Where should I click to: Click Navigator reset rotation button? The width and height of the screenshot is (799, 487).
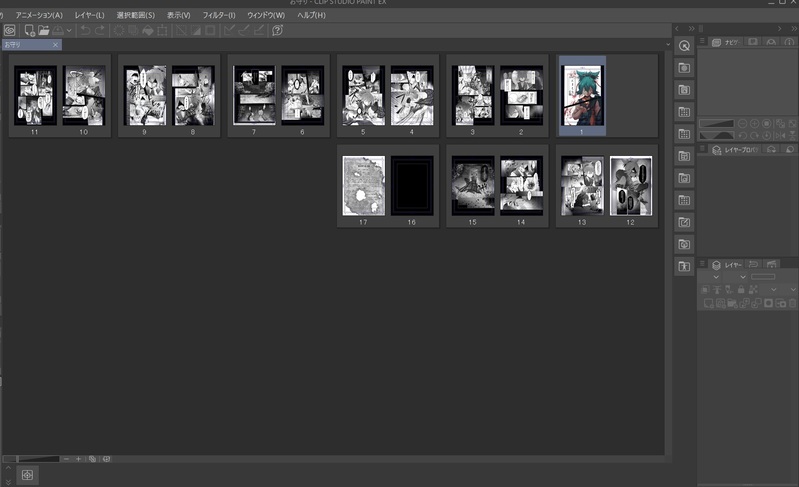point(766,136)
